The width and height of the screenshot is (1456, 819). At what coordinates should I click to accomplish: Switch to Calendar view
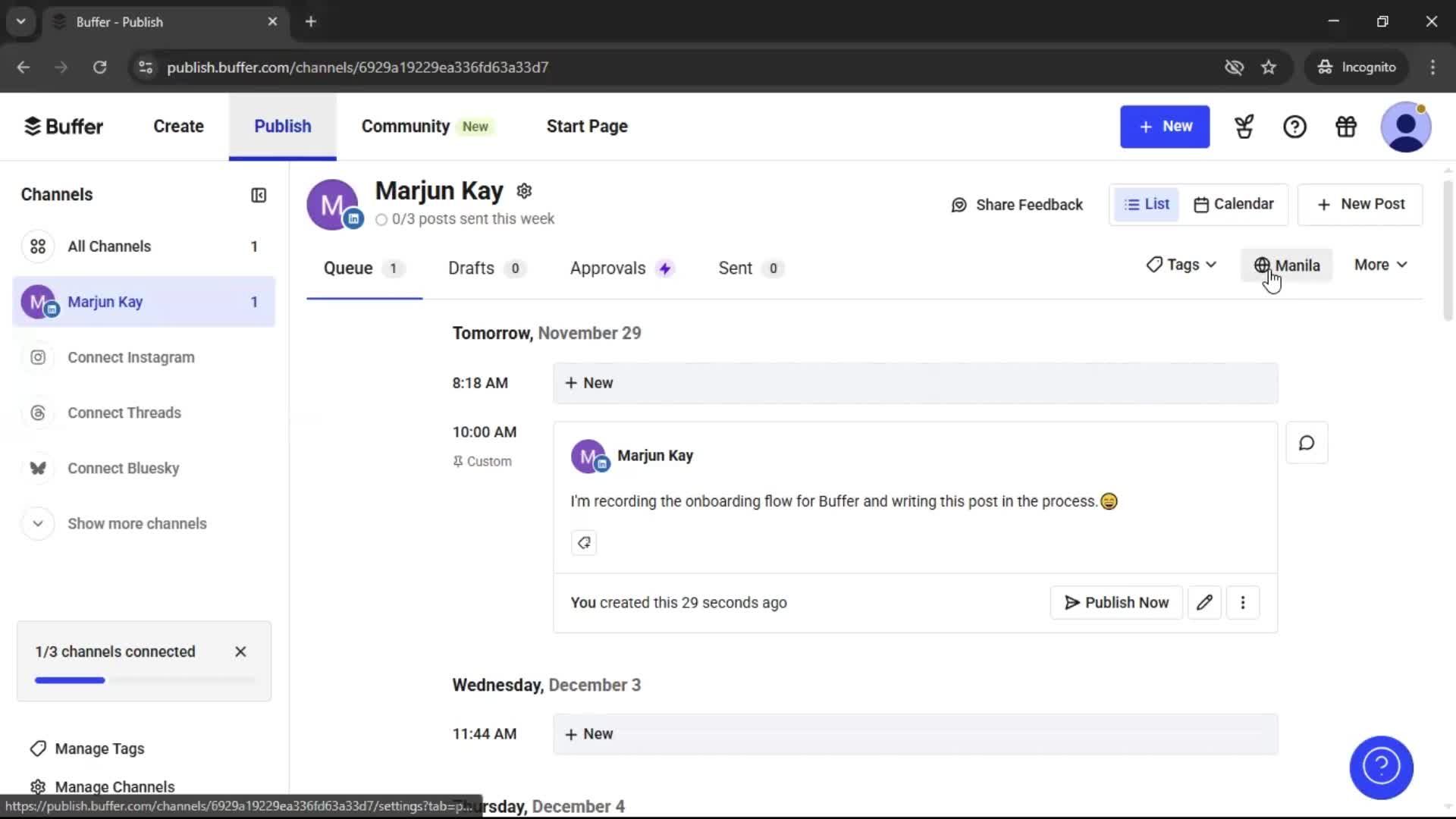1233,203
